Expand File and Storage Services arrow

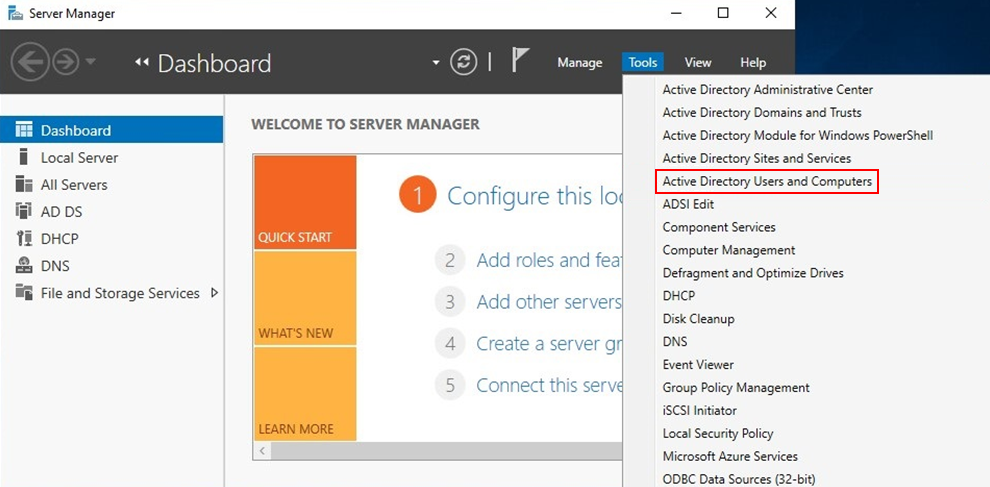(214, 293)
